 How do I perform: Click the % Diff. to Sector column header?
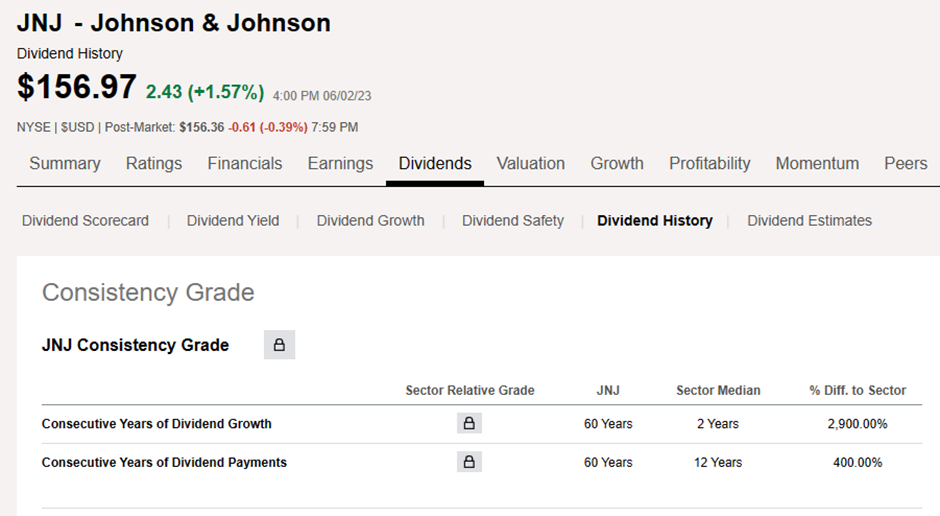(x=858, y=390)
